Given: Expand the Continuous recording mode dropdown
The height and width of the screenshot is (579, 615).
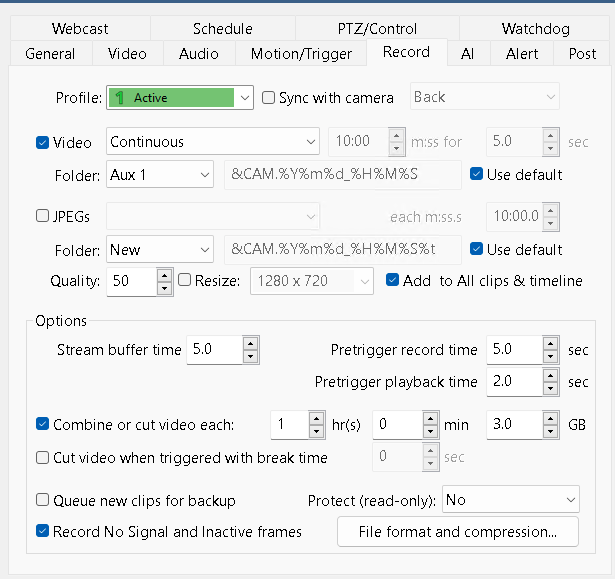Looking at the screenshot, I should [x=213, y=141].
